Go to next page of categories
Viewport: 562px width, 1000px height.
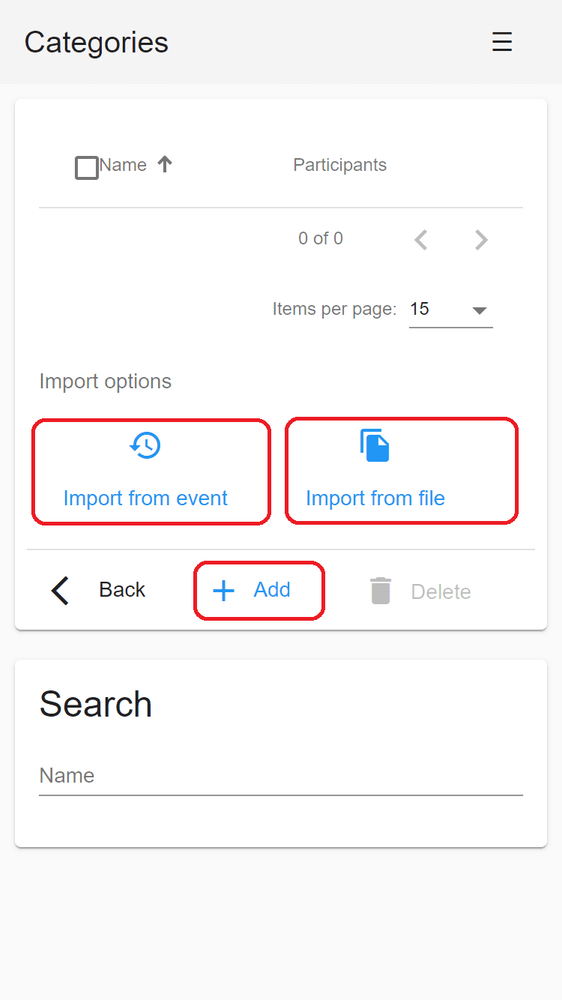pyautogui.click(x=481, y=240)
